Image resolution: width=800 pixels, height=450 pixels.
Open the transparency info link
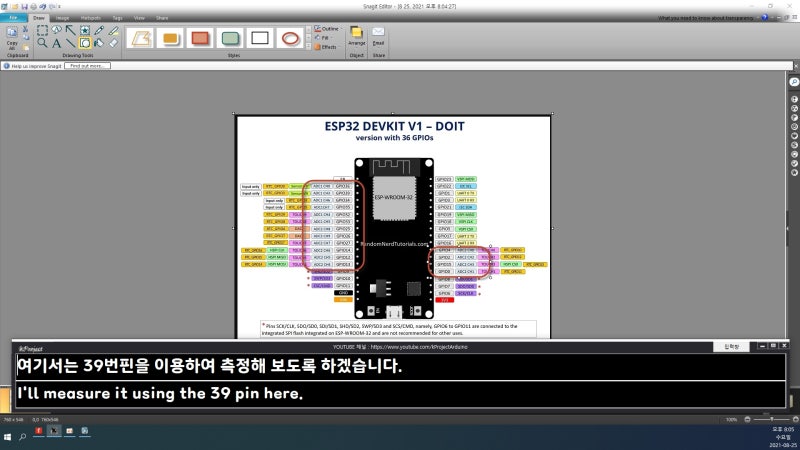click(706, 18)
